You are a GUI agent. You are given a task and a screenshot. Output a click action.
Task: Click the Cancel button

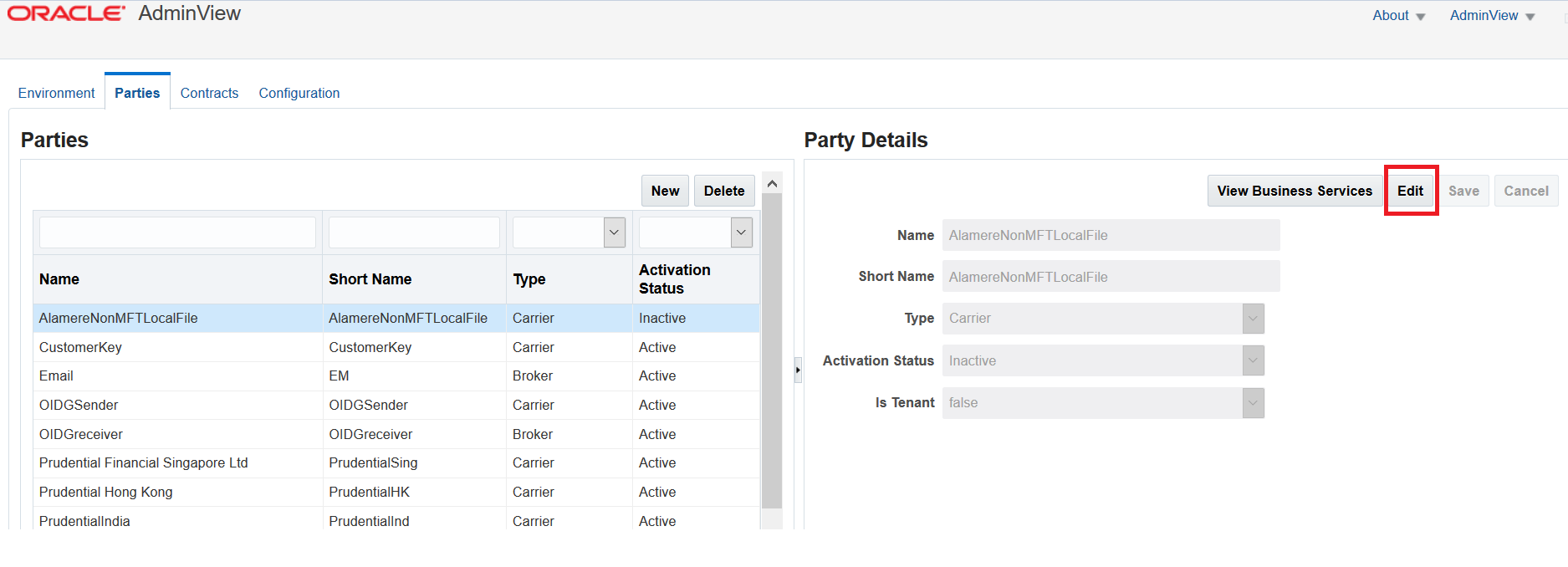[x=1526, y=191]
